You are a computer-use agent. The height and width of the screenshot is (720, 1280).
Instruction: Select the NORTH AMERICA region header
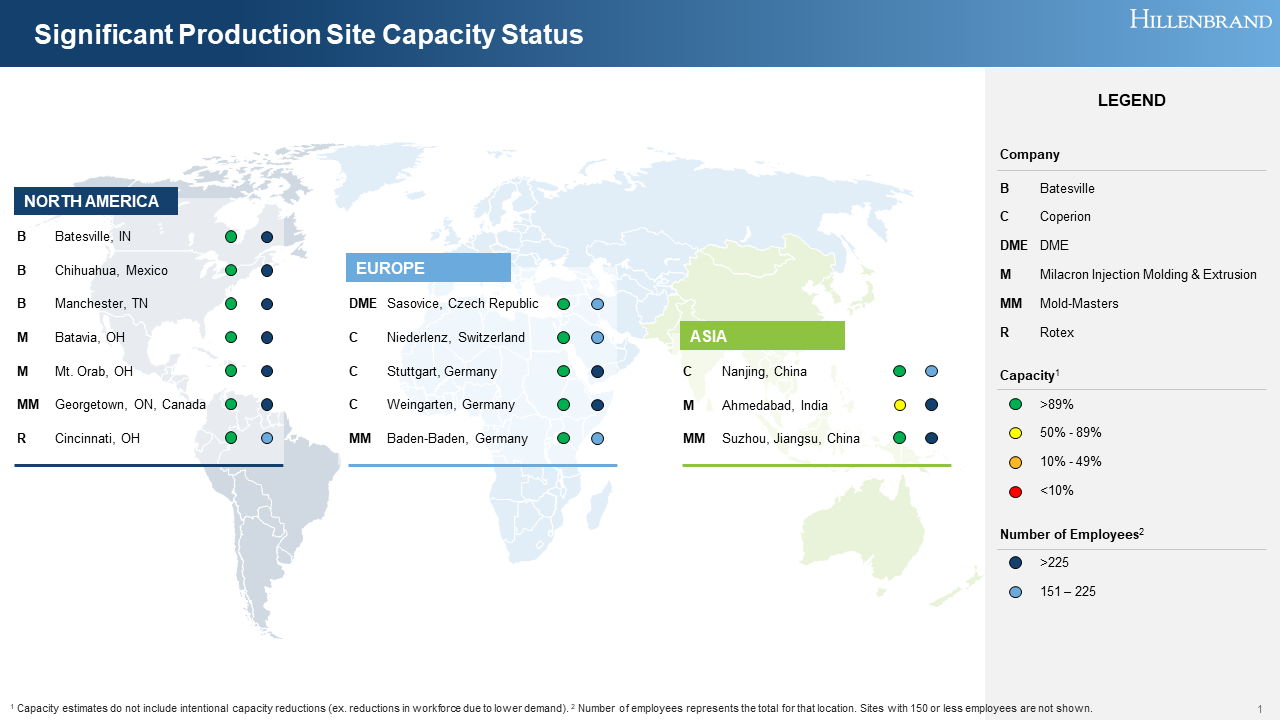pyautogui.click(x=96, y=201)
